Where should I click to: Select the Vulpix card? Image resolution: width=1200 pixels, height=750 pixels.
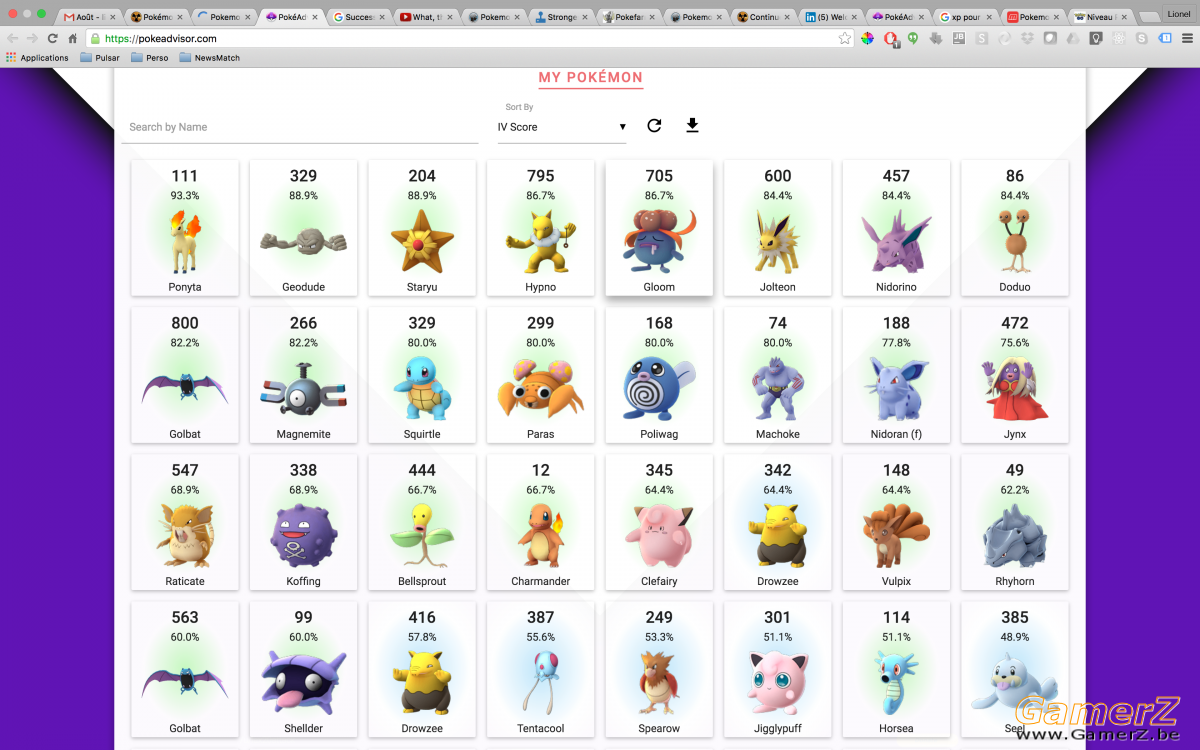(896, 522)
